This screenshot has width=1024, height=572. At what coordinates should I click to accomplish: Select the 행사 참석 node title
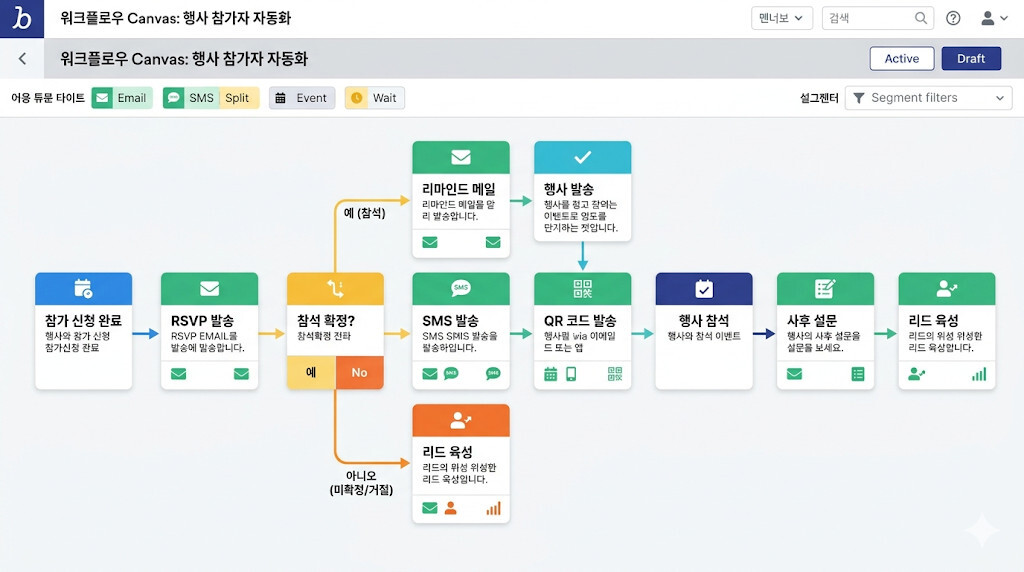coord(704,321)
